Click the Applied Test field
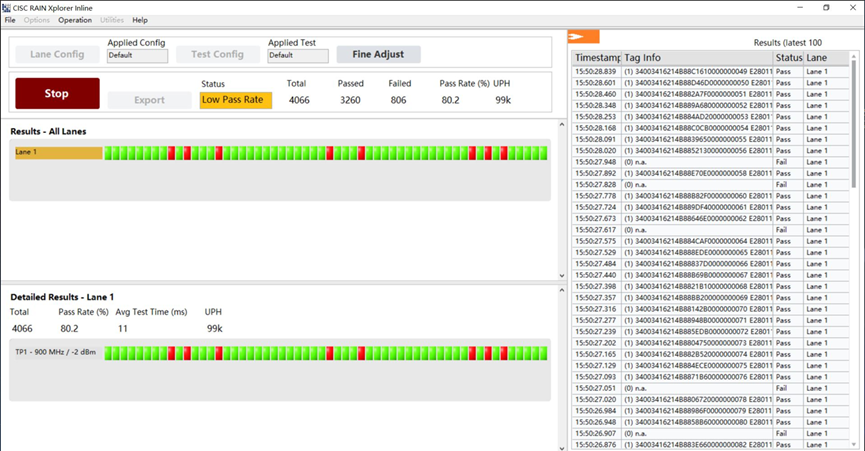Viewport: 865px width, 451px height. [x=297, y=56]
